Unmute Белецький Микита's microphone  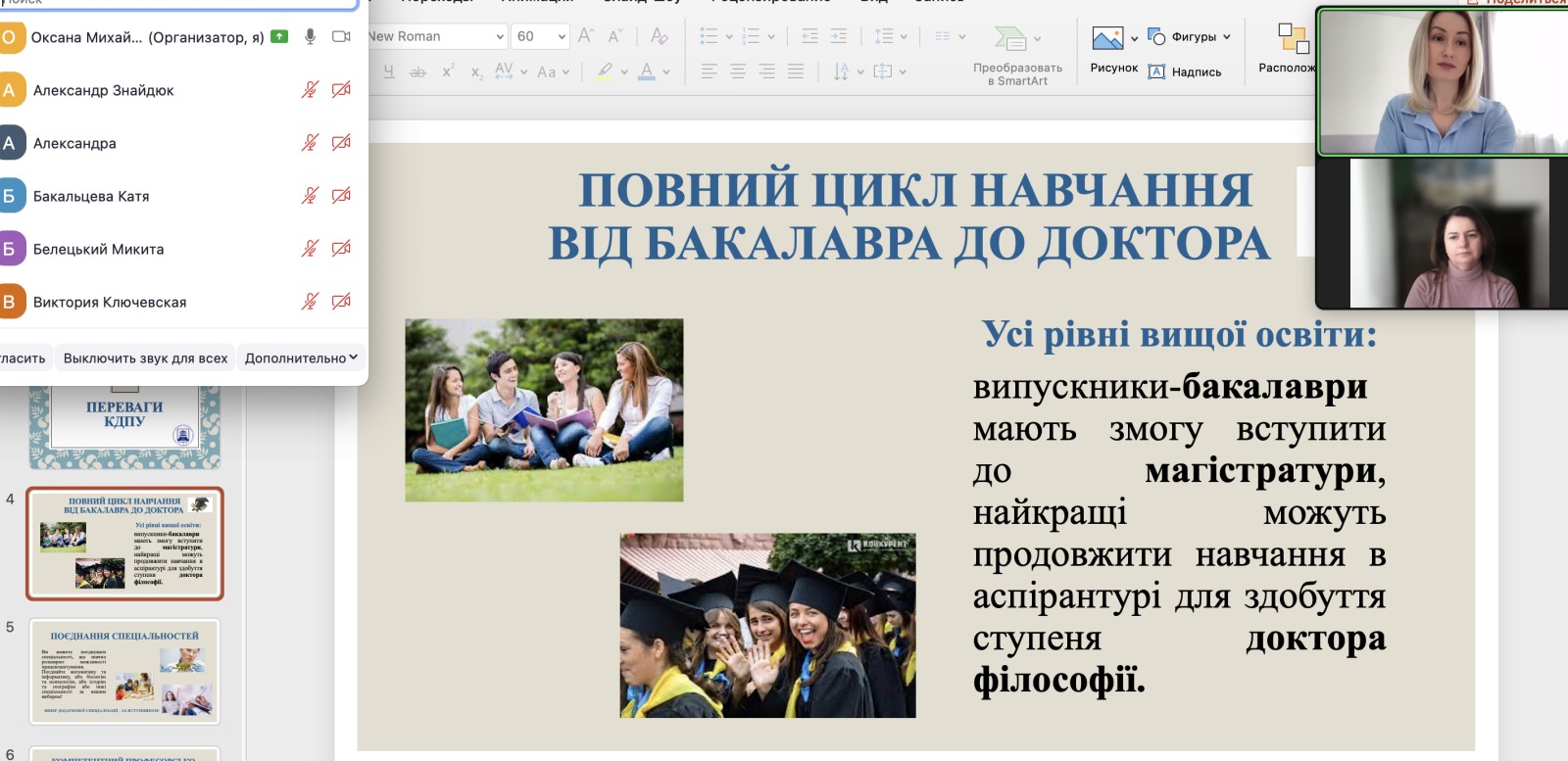click(x=310, y=249)
